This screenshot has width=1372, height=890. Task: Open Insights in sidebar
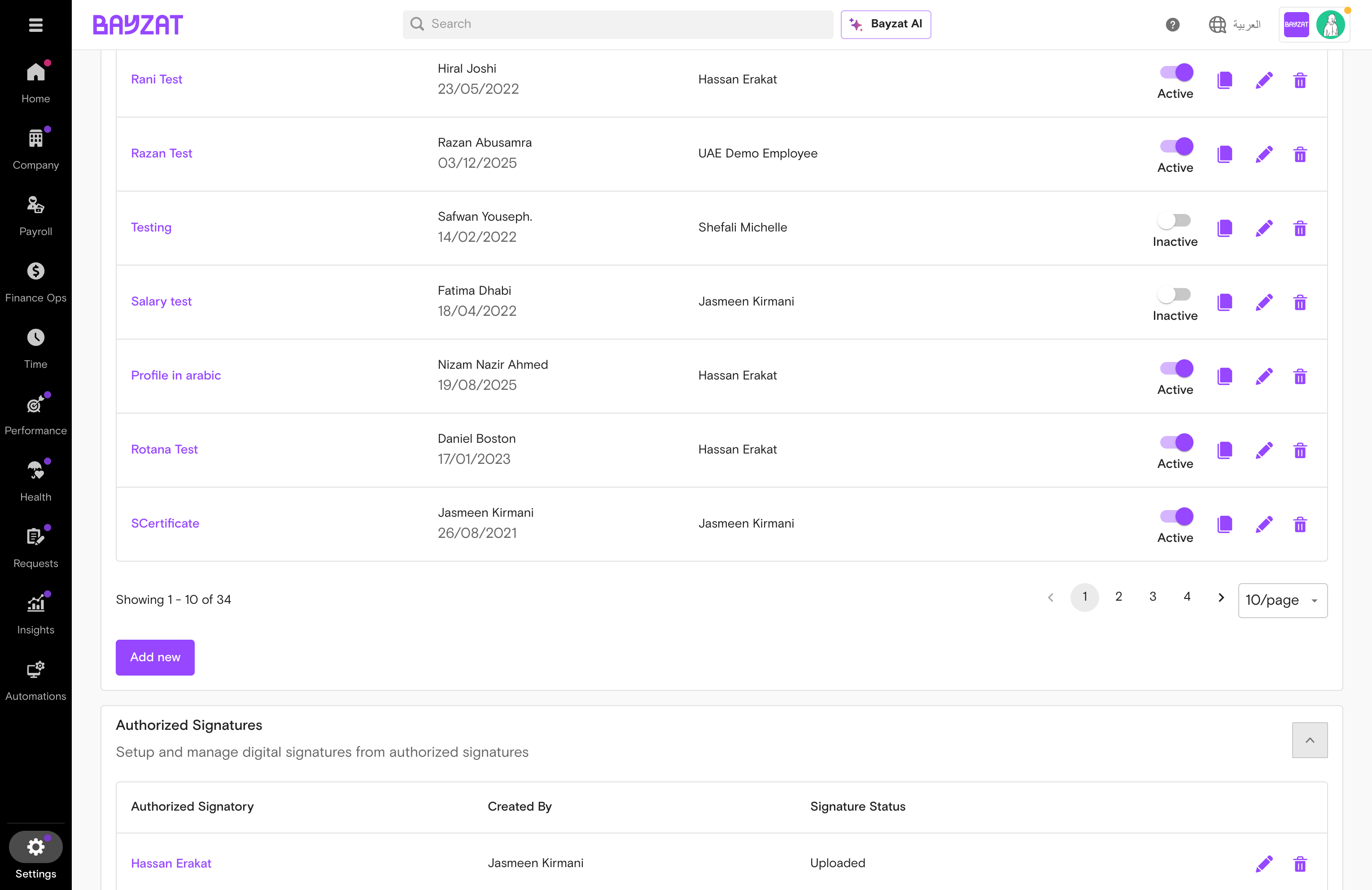pyautogui.click(x=36, y=614)
